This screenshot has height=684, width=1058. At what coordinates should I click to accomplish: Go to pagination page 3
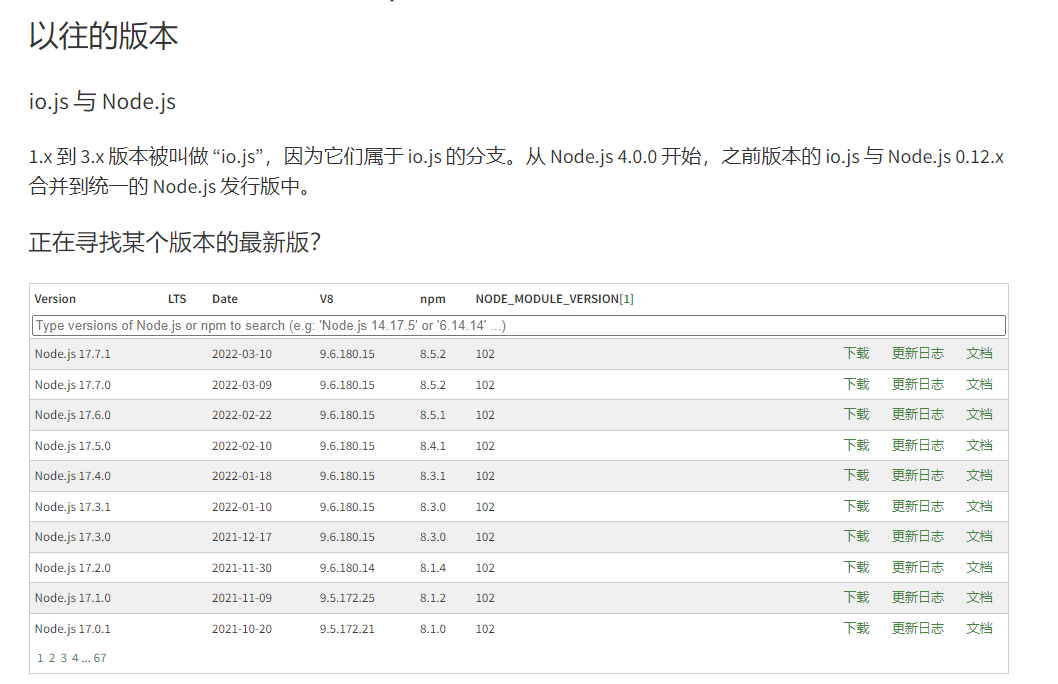click(x=63, y=658)
